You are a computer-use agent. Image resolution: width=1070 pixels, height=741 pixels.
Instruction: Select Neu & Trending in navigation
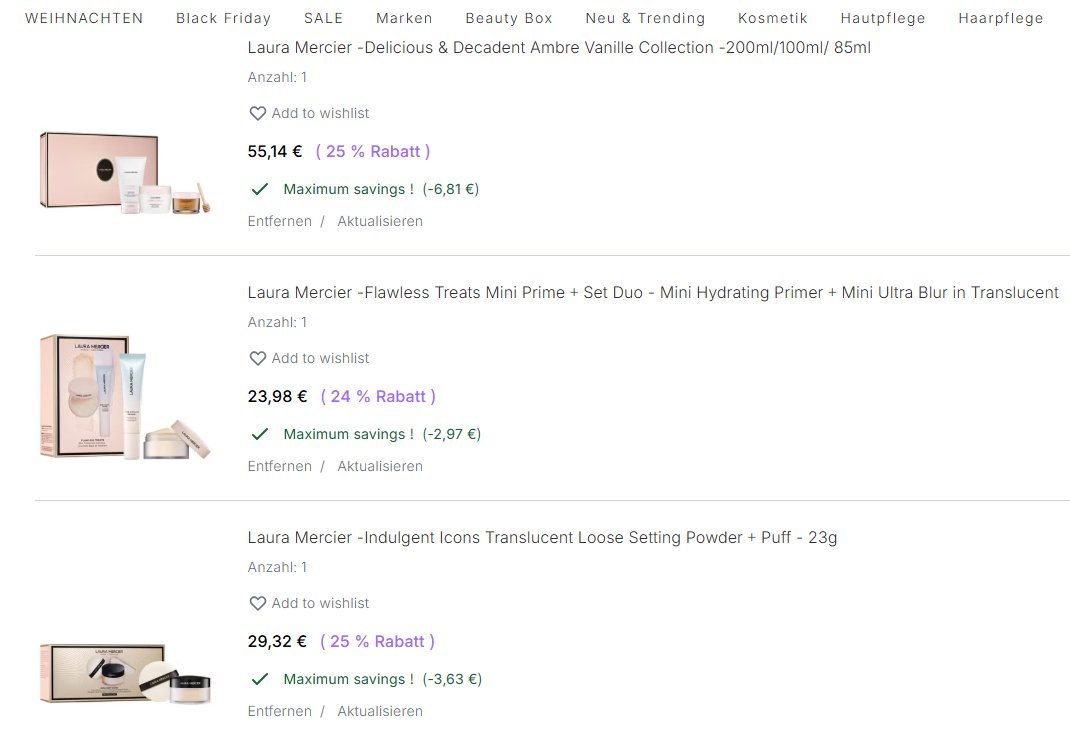(645, 18)
